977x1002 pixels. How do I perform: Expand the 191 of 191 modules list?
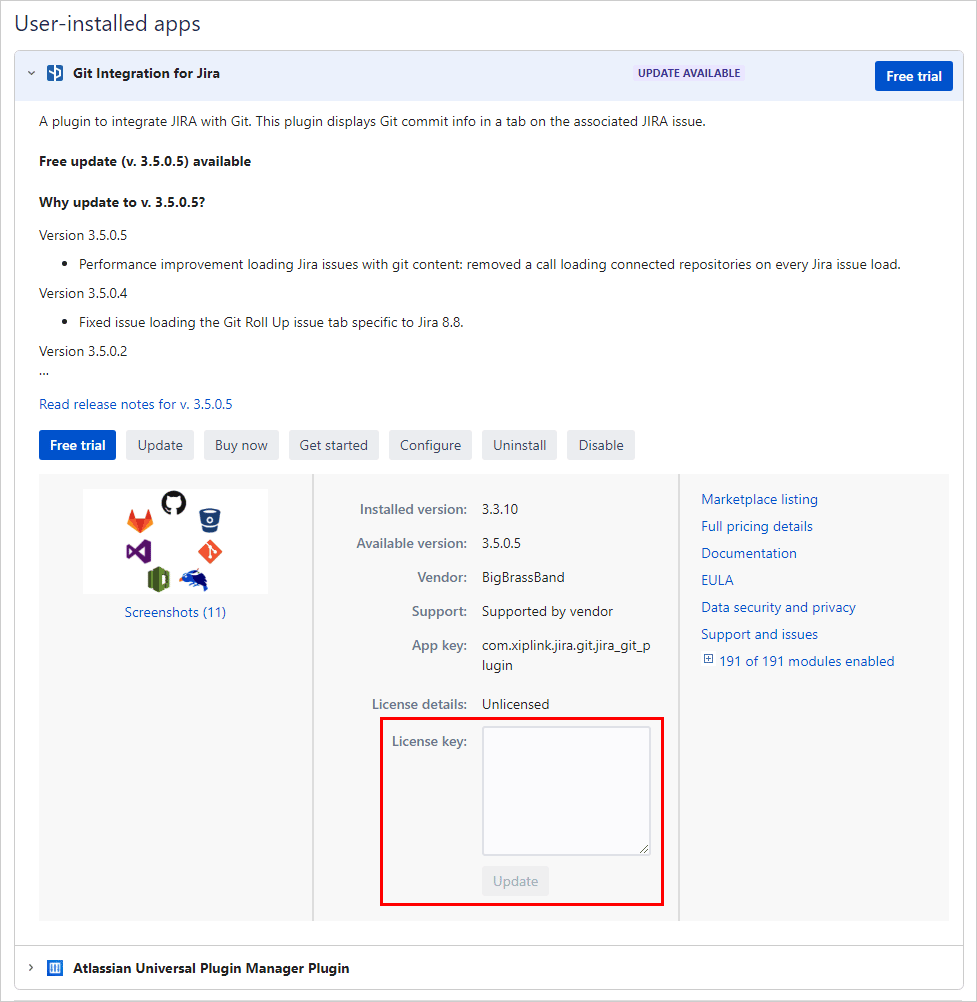click(709, 660)
